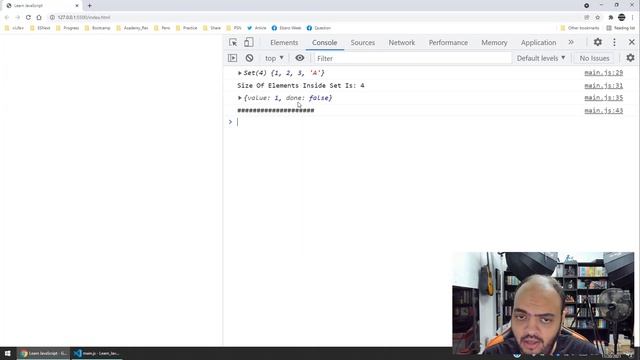The height and width of the screenshot is (360, 640).
Task: Open main.js:43 source link
Action: 604,111
